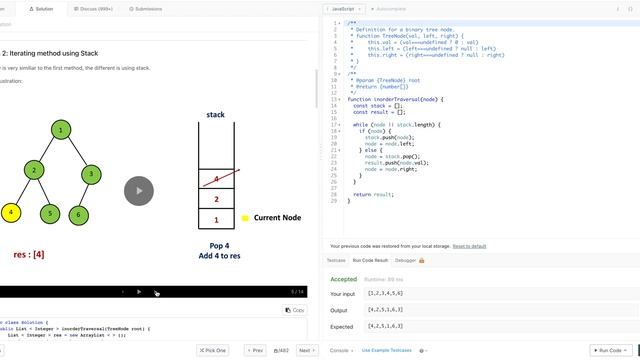This screenshot has height=360, width=640.
Task: Copy the solution code with the Copy button
Action: tap(295, 310)
